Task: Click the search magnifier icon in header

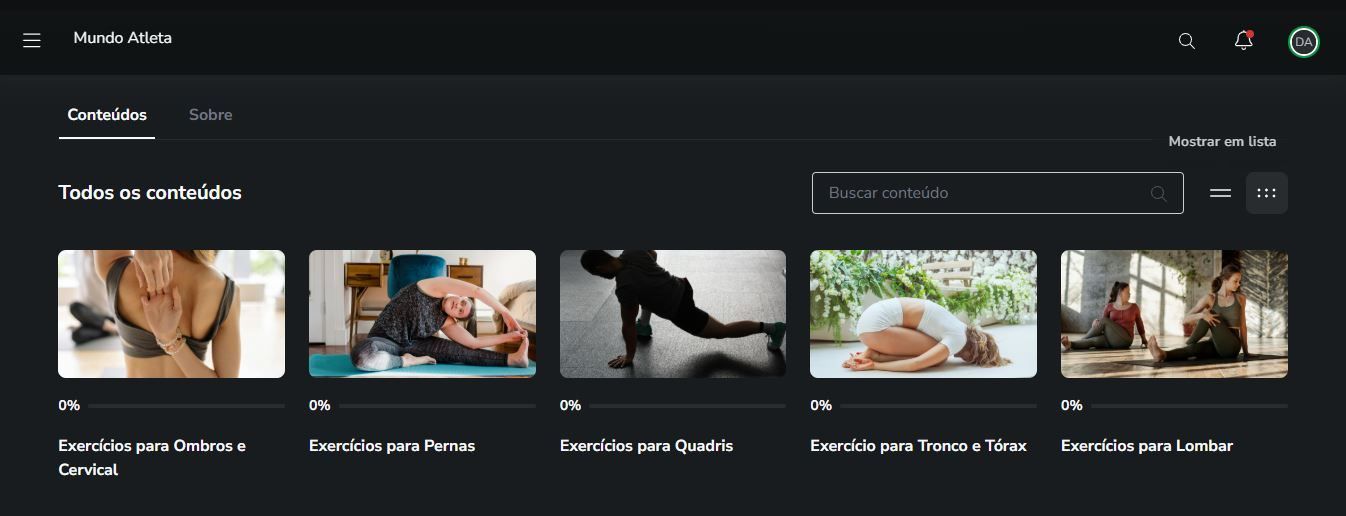Action: click(1187, 41)
